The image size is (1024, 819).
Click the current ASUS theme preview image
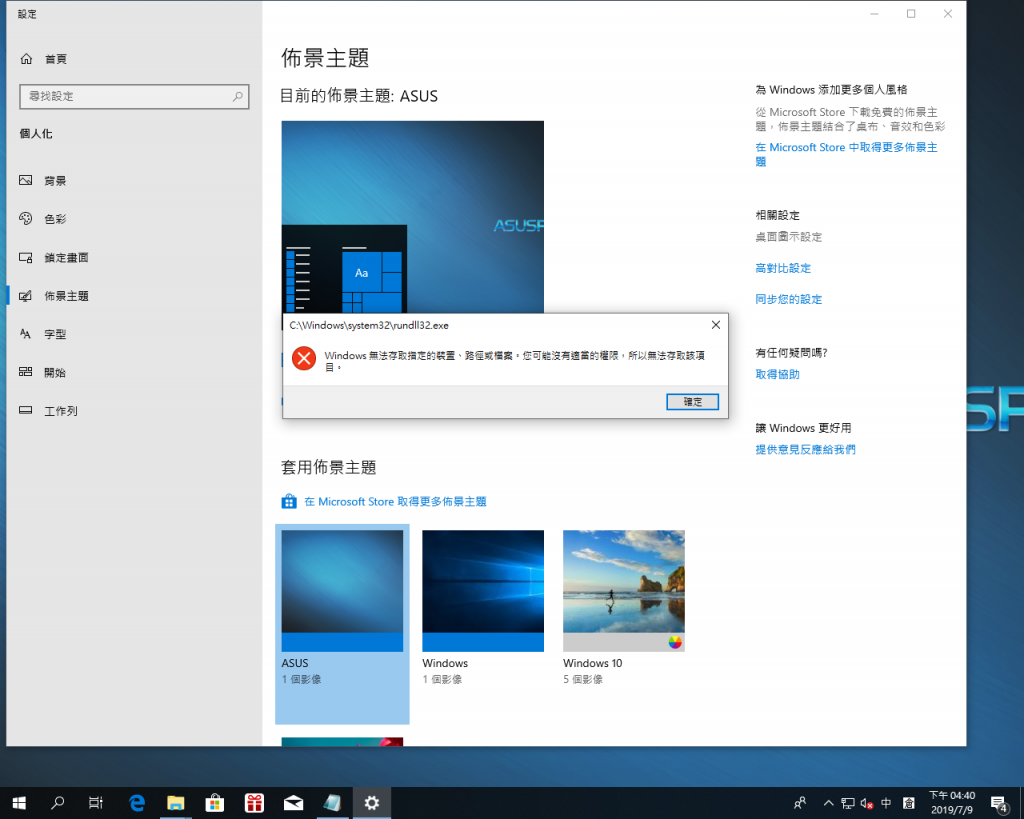[x=413, y=217]
